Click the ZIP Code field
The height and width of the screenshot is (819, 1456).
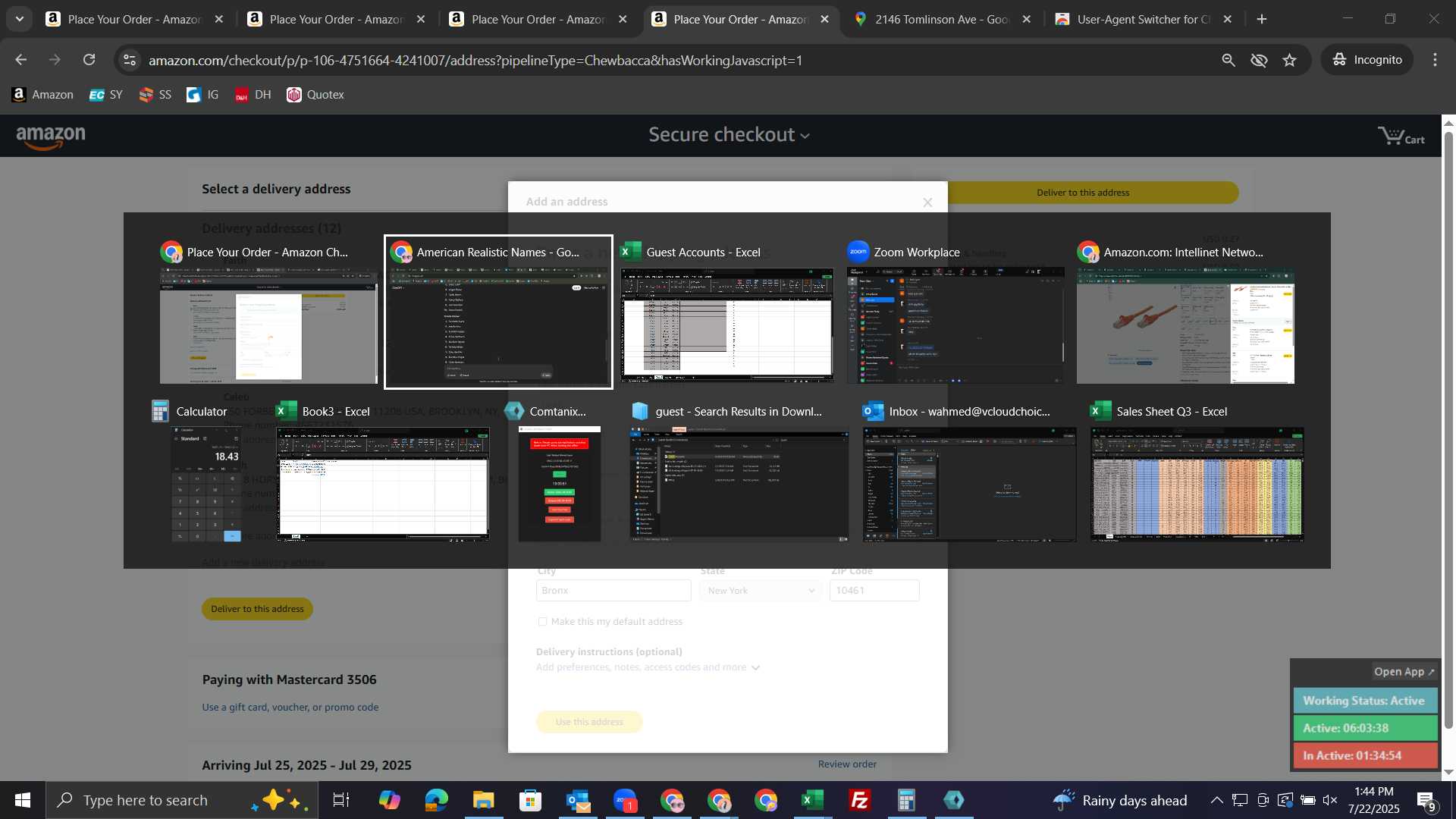coord(874,591)
